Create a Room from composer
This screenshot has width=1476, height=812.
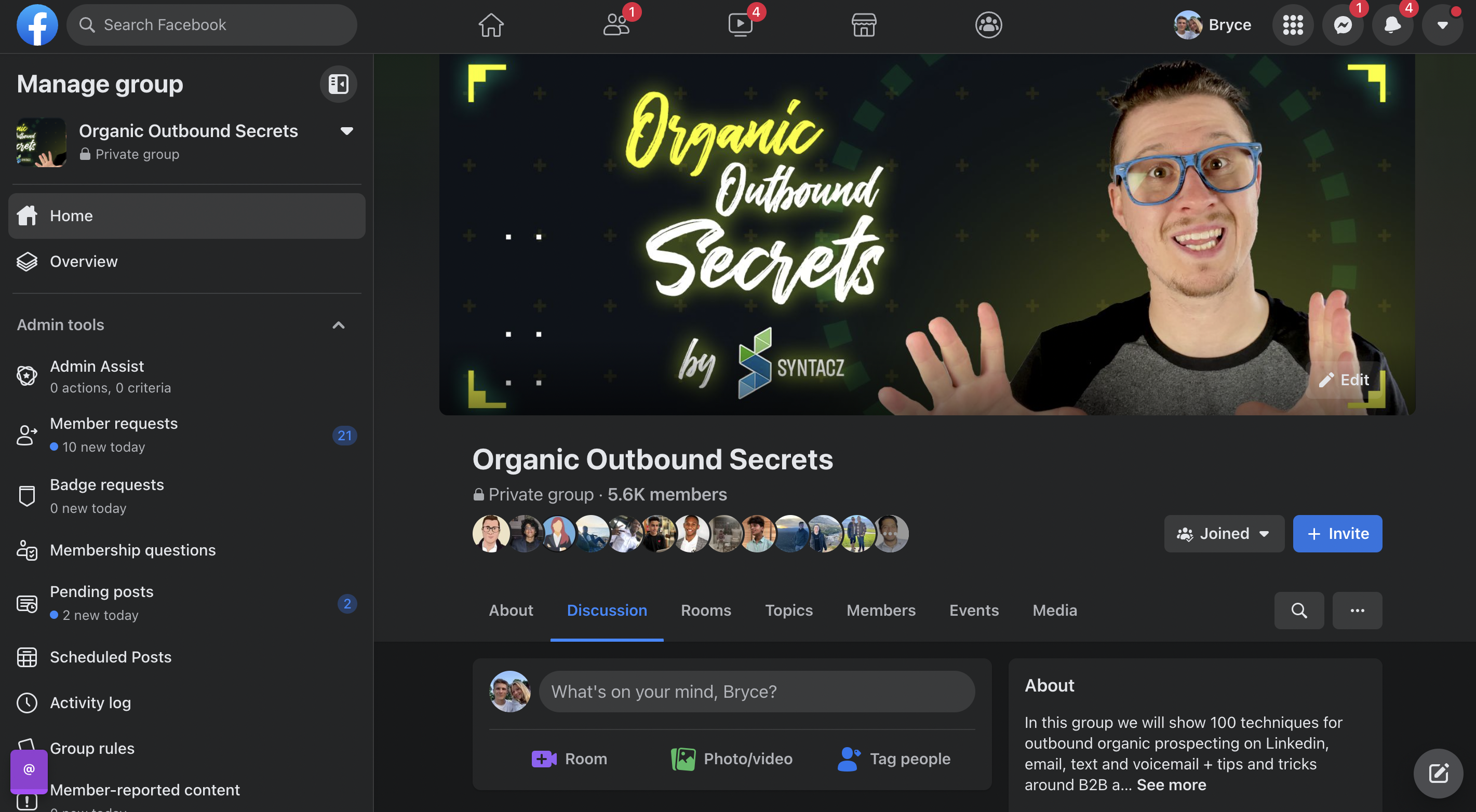point(569,759)
